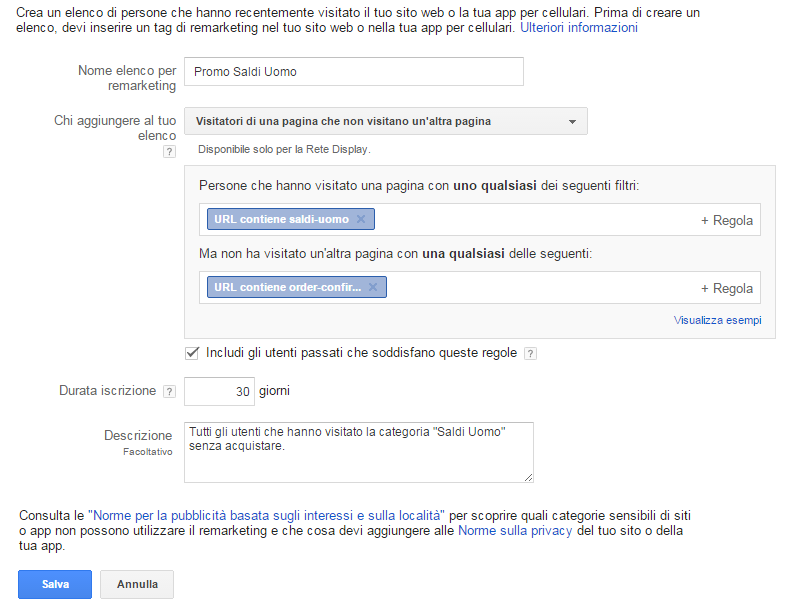Select the 'URL contiene order-confir...' rule chip
This screenshot has width=807, height=608.
(285, 288)
